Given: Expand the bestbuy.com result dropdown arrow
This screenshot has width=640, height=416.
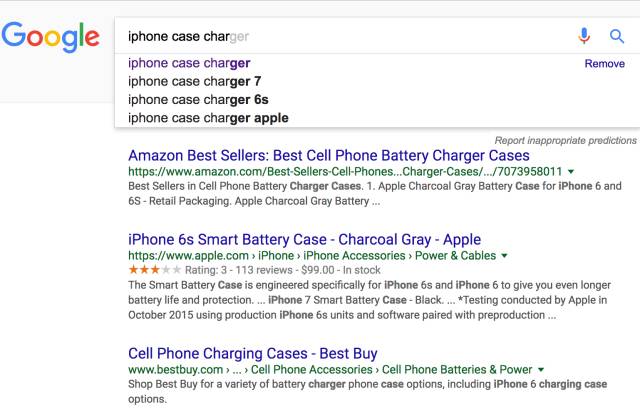Looking at the screenshot, I should coord(541,369).
